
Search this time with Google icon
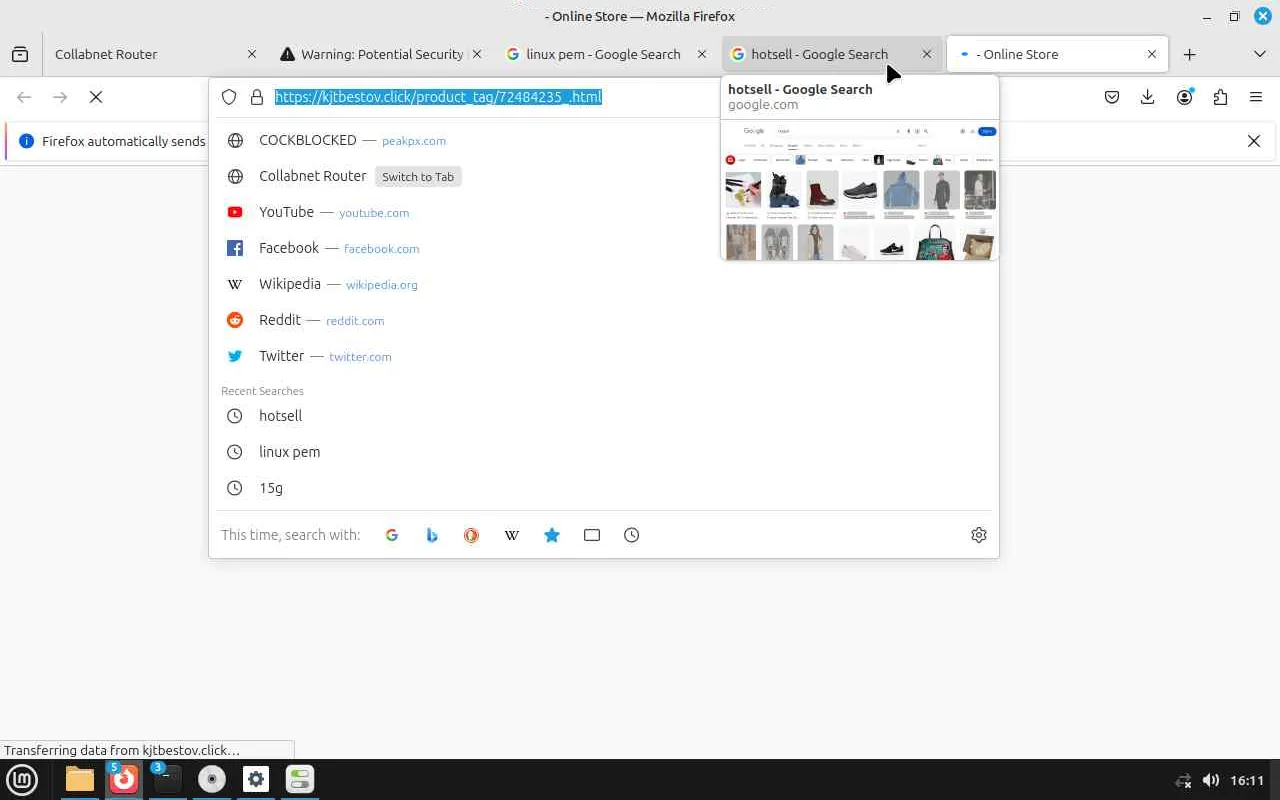coord(392,535)
